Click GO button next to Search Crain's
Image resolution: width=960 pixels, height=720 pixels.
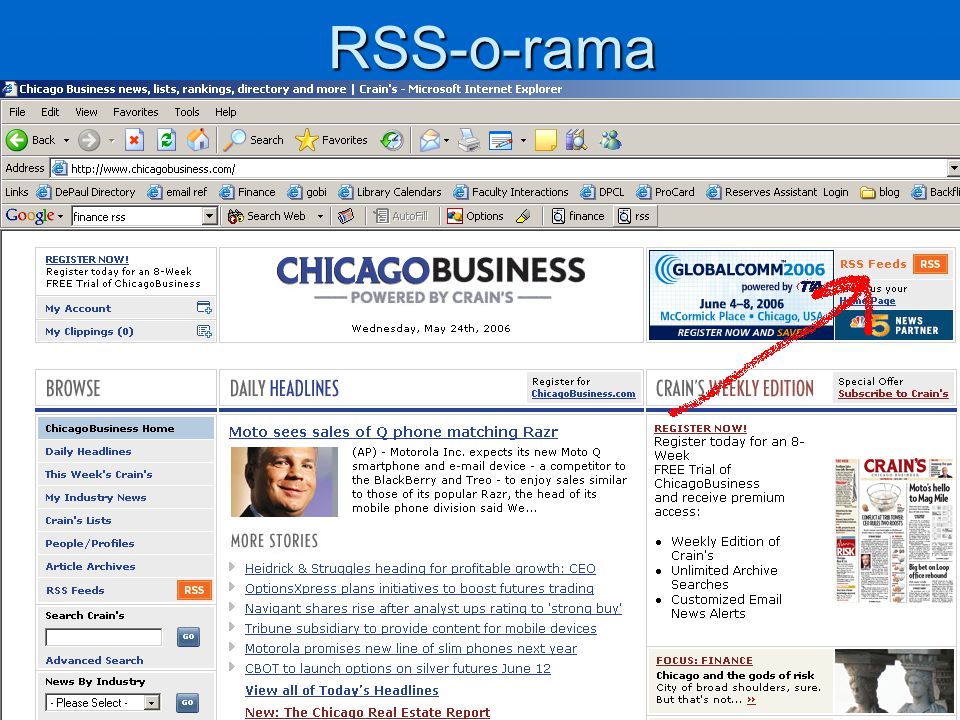[188, 637]
